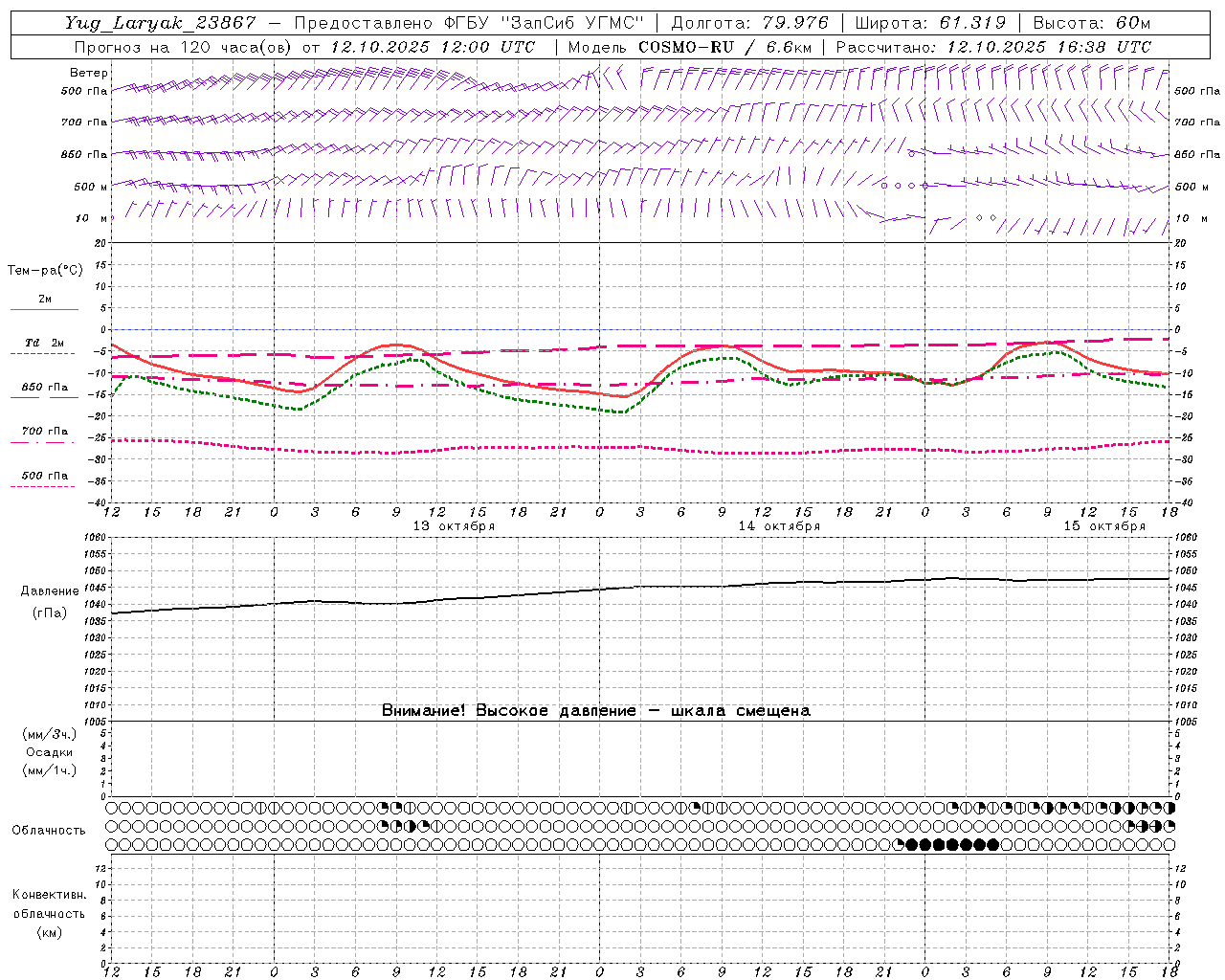Click the (мм/1ч.) precipitation unit label

50,770
